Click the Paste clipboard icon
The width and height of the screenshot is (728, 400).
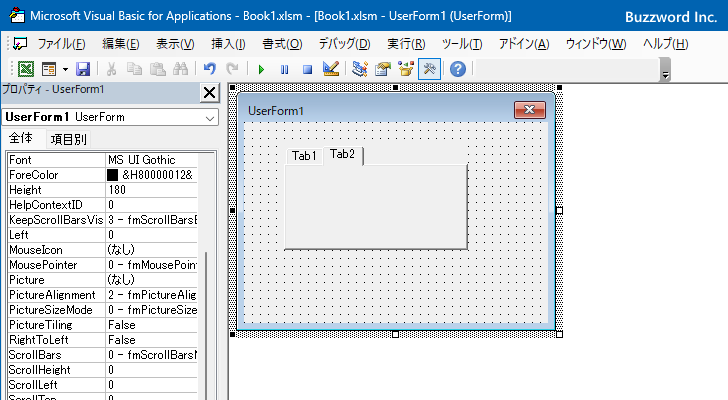click(x=158, y=69)
